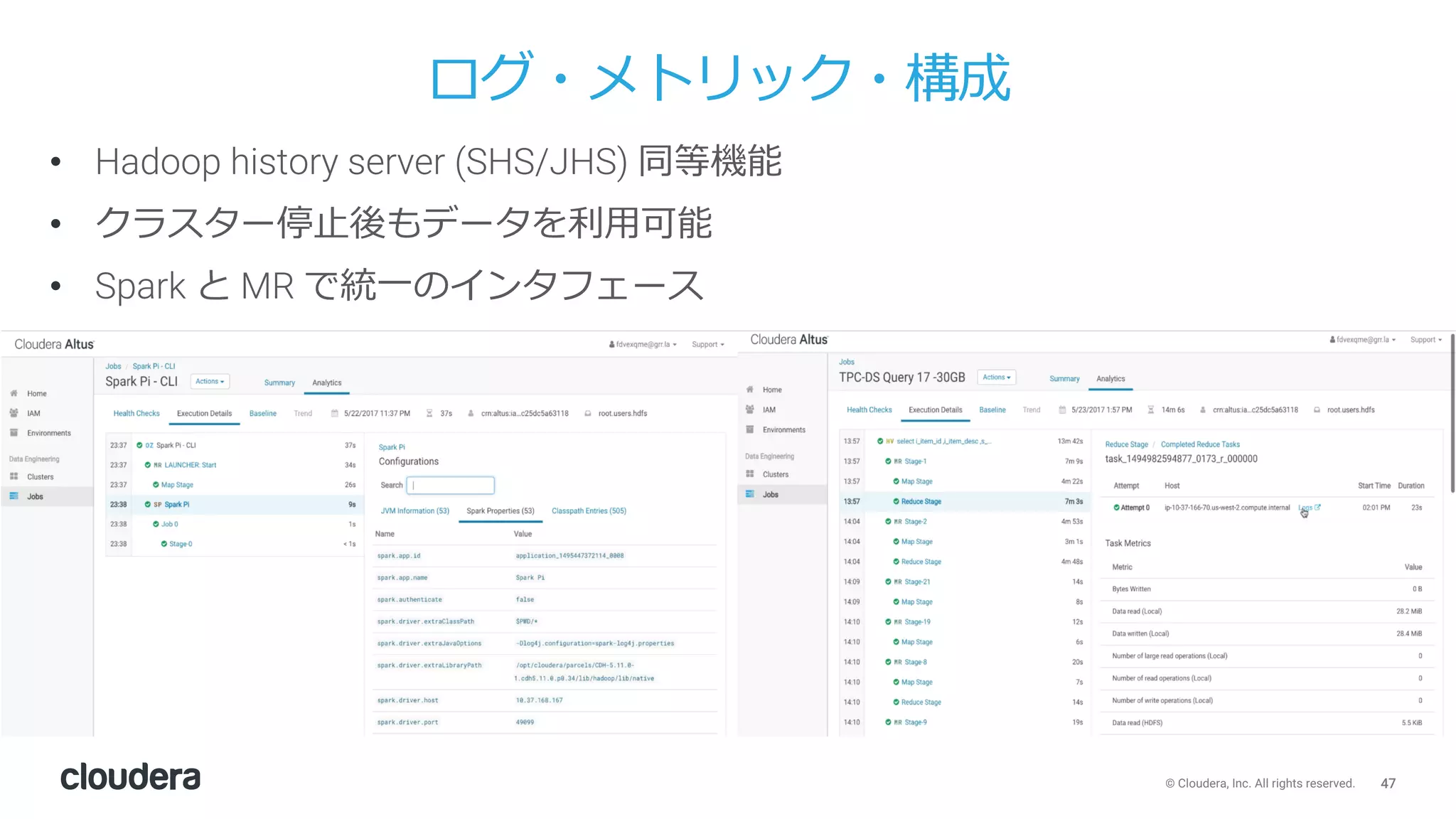Image resolution: width=1456 pixels, height=819 pixels.
Task: Click the external Logs link icon for Attempt 0
Action: (x=1317, y=508)
